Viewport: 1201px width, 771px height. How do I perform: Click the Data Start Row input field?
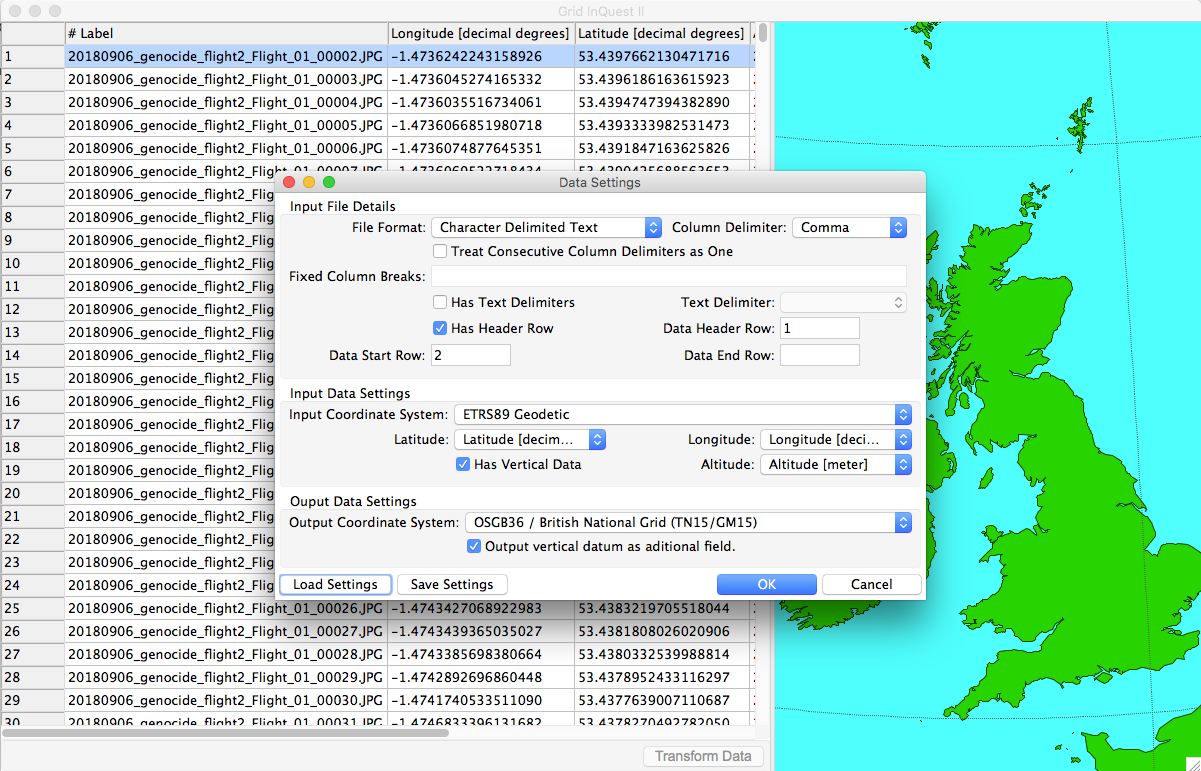(x=470, y=354)
